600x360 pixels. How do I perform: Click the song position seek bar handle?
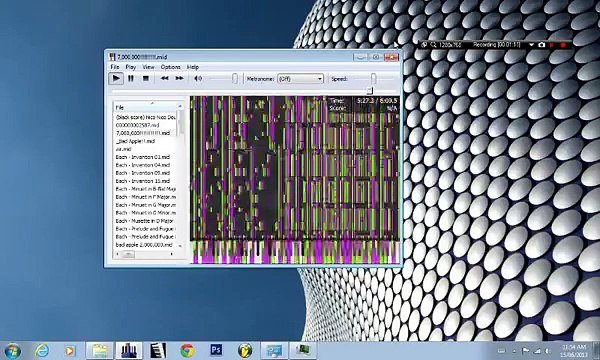369,91
